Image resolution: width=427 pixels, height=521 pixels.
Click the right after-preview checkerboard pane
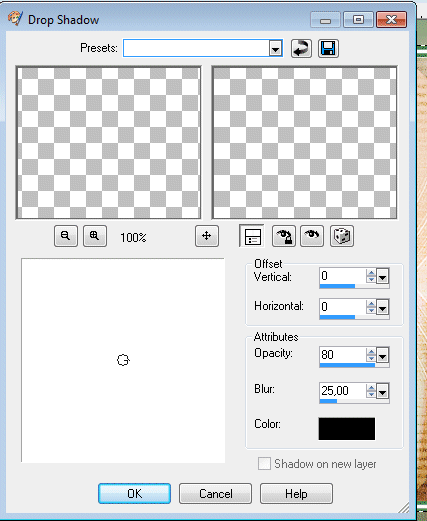pyautogui.click(x=304, y=142)
